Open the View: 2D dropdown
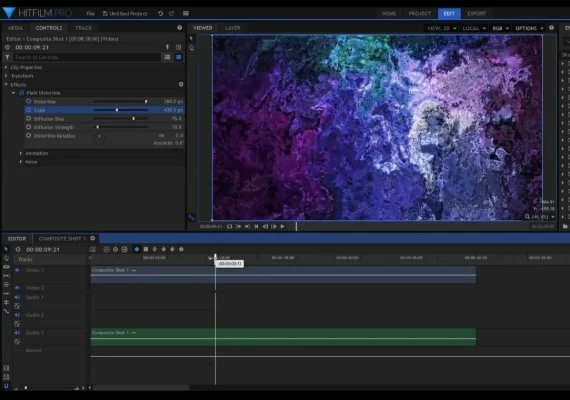This screenshot has height=400, width=570. 442,28
